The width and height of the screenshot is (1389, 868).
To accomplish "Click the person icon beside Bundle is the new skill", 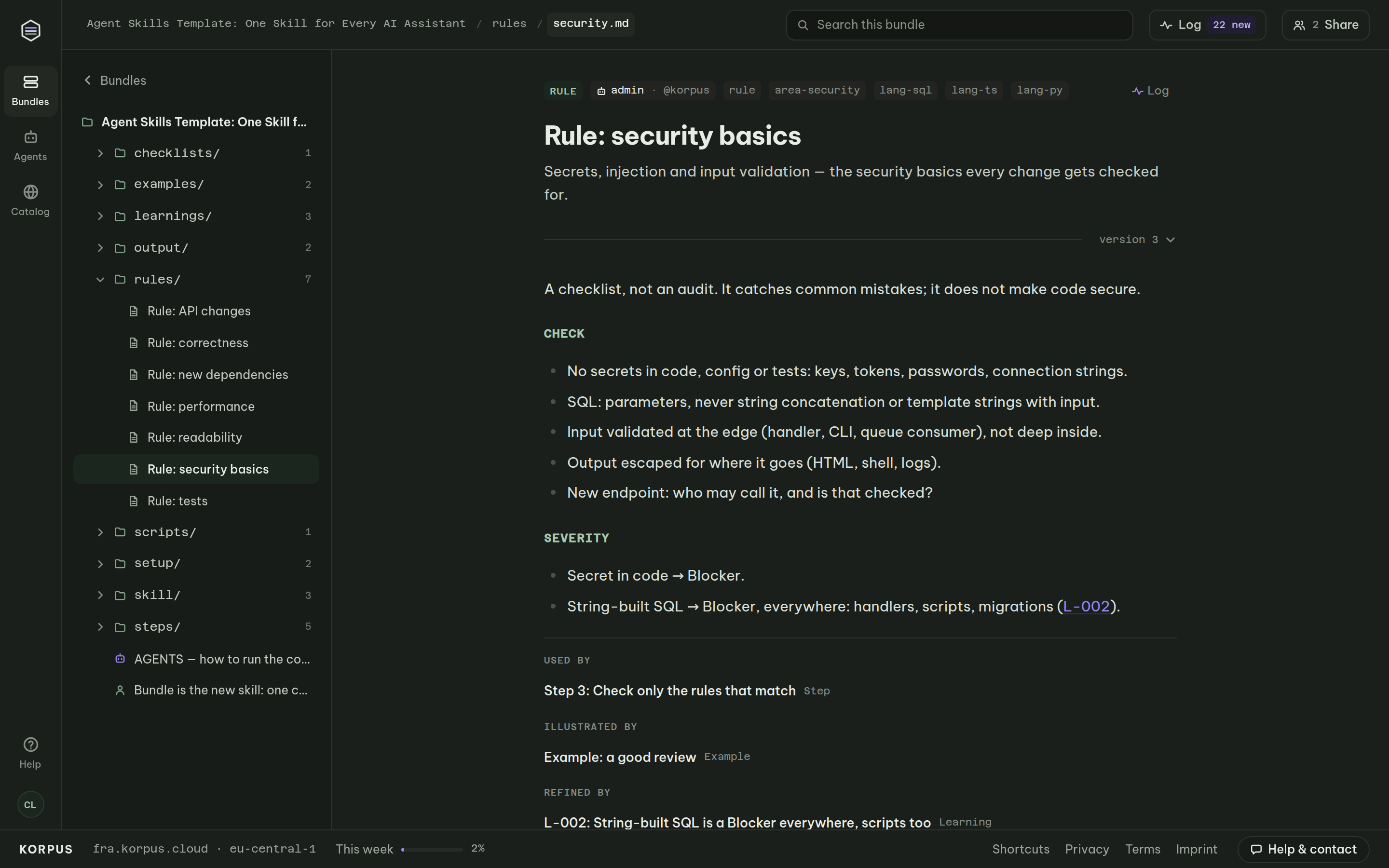I will tap(120, 690).
